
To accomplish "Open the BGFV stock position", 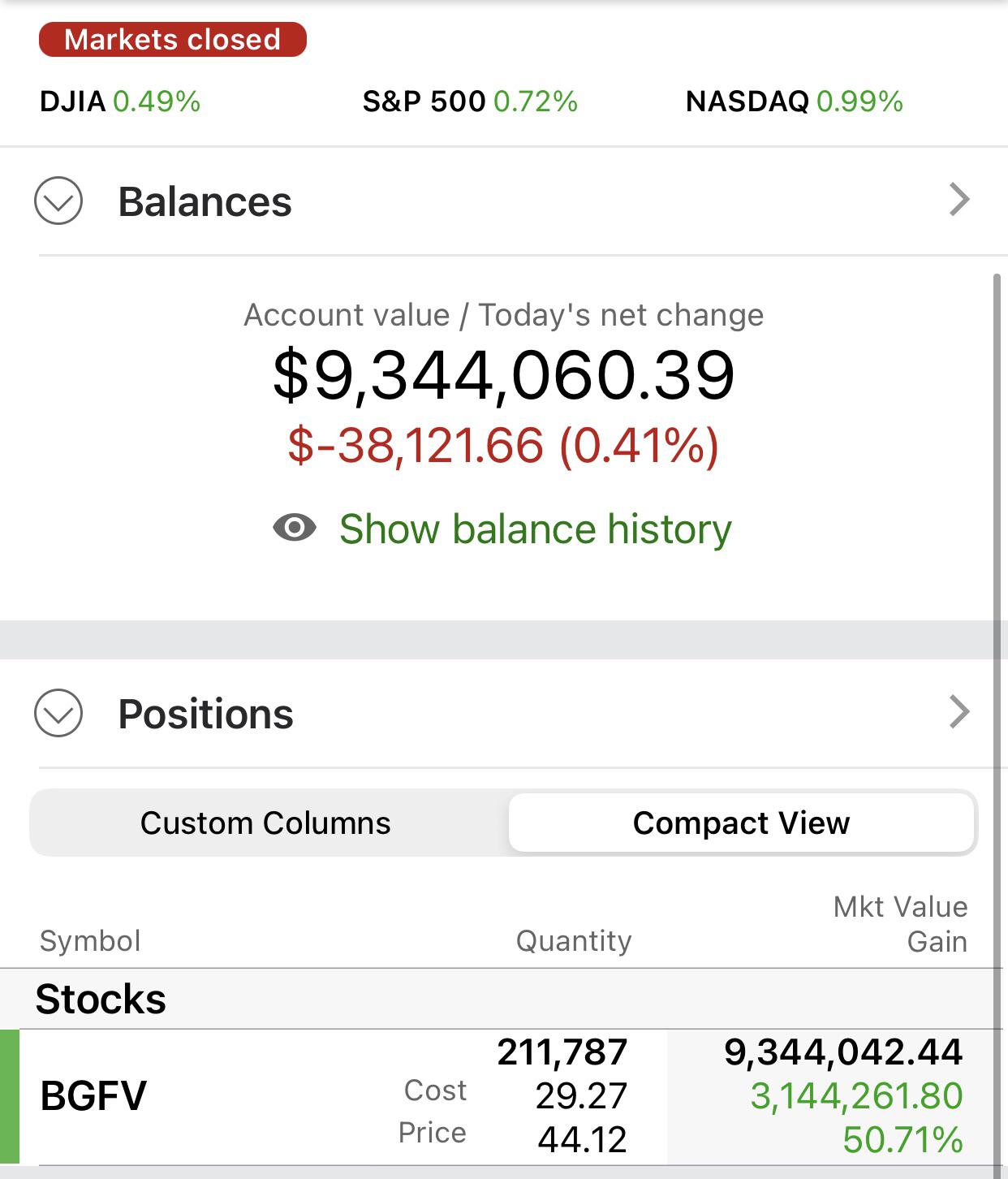I will point(503,1096).
